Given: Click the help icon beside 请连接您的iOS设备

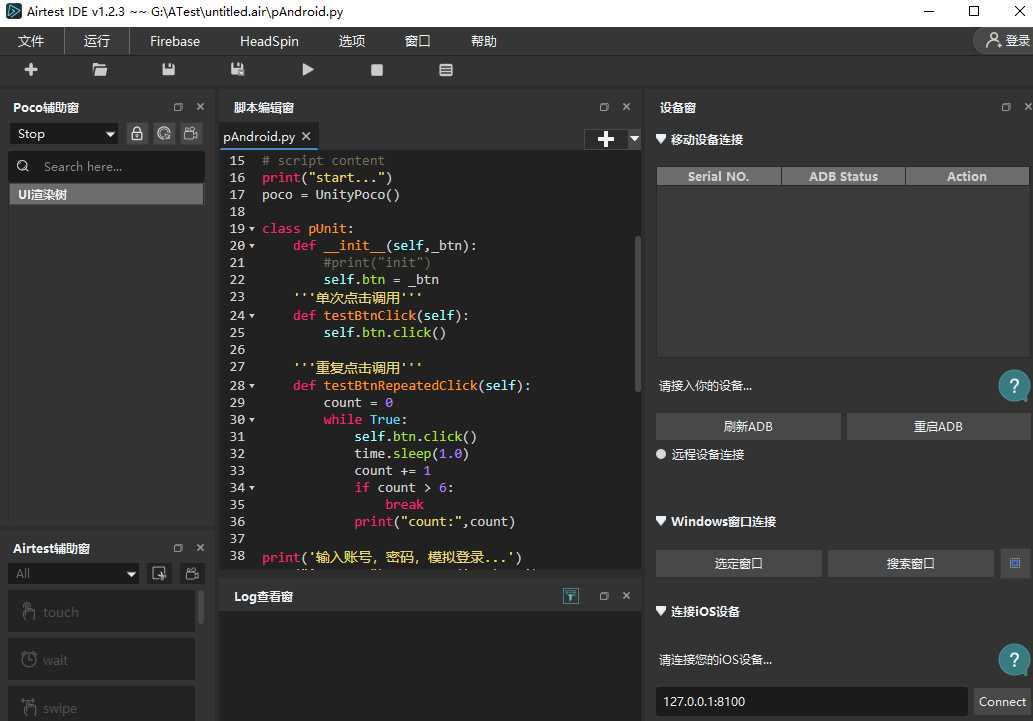Looking at the screenshot, I should pyautogui.click(x=1015, y=659).
